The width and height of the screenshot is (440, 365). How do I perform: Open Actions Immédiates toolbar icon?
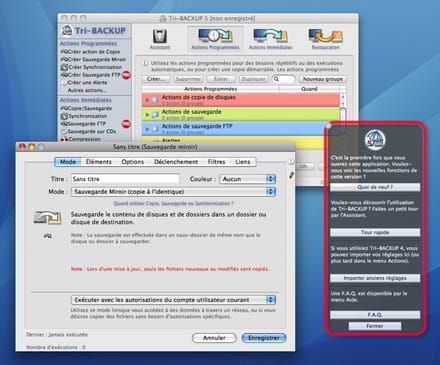pos(270,39)
